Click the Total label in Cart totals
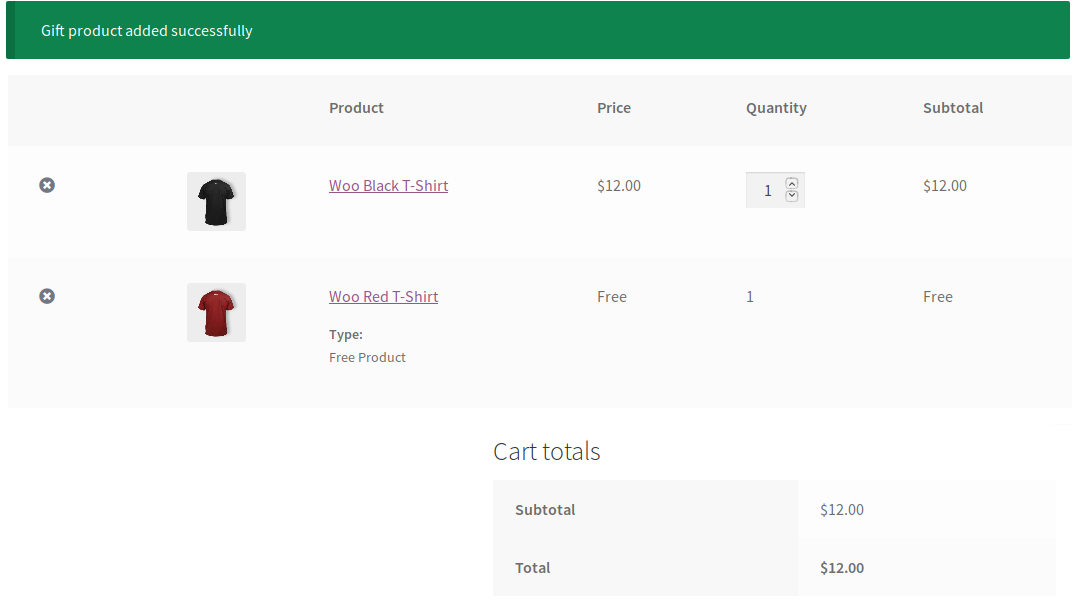This screenshot has height=608, width=1080. (x=532, y=568)
